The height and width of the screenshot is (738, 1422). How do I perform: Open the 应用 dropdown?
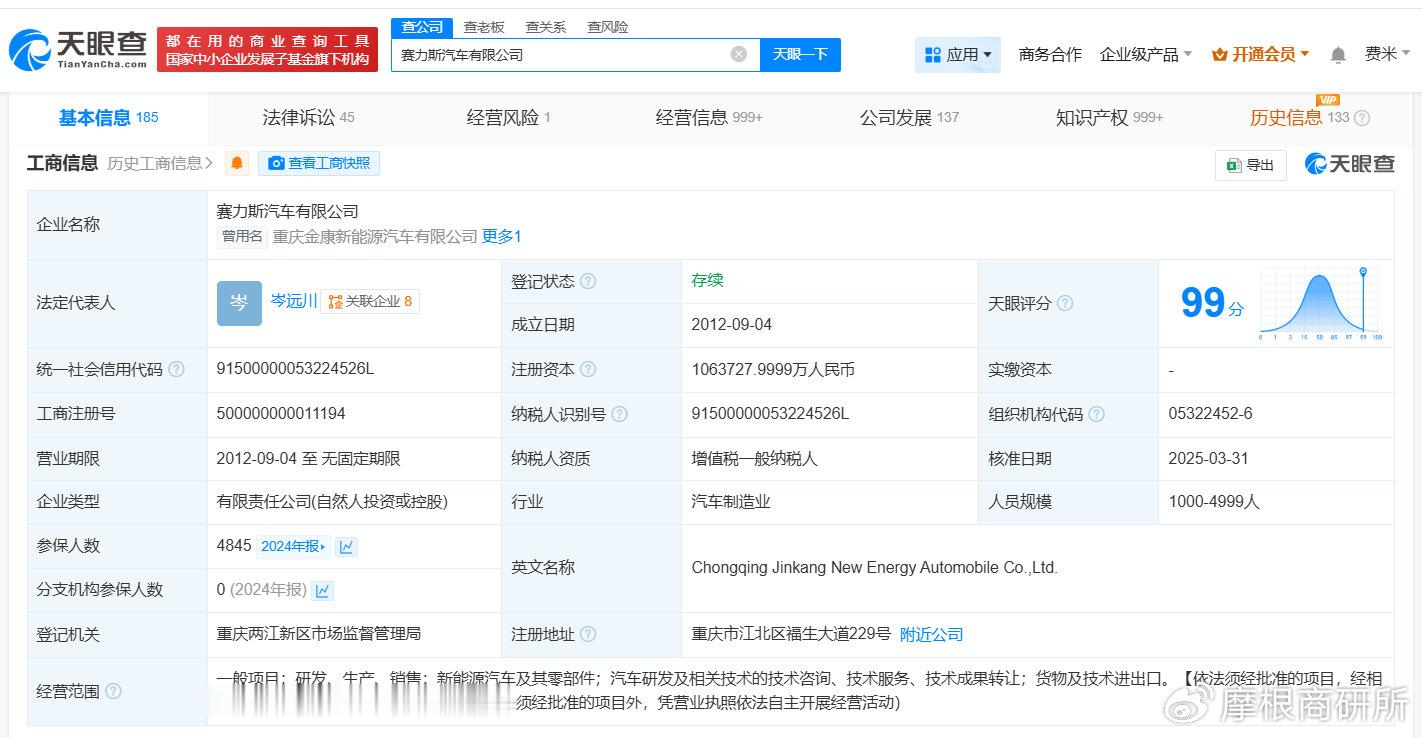(958, 54)
